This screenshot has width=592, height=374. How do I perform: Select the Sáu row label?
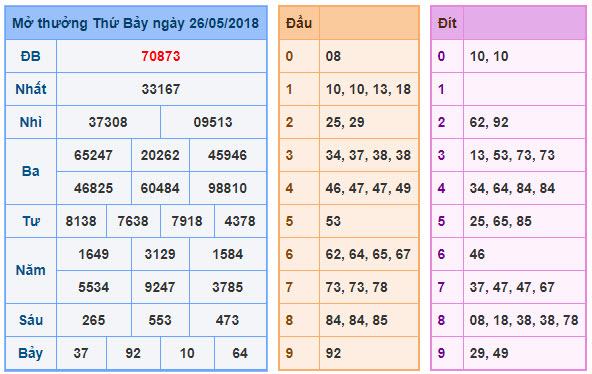[31, 320]
